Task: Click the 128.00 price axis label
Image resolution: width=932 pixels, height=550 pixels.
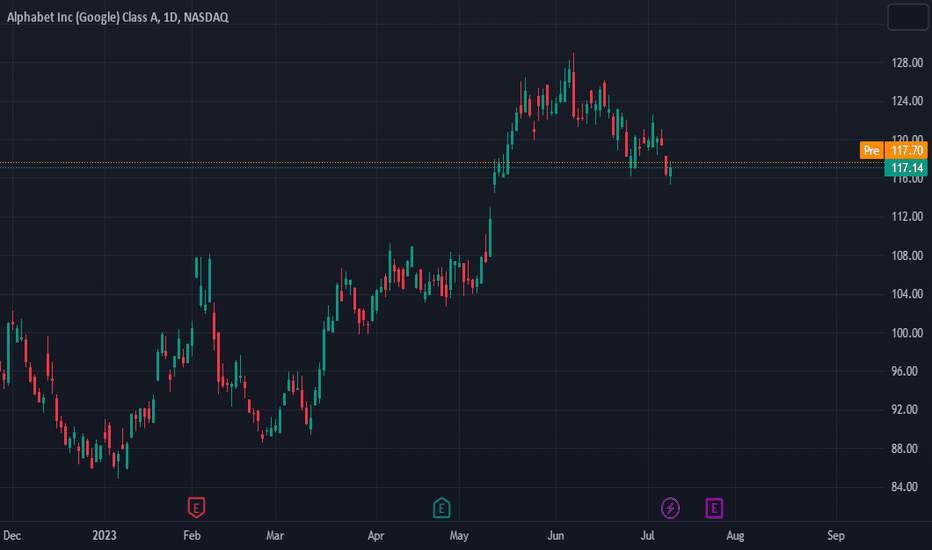Action: (907, 63)
